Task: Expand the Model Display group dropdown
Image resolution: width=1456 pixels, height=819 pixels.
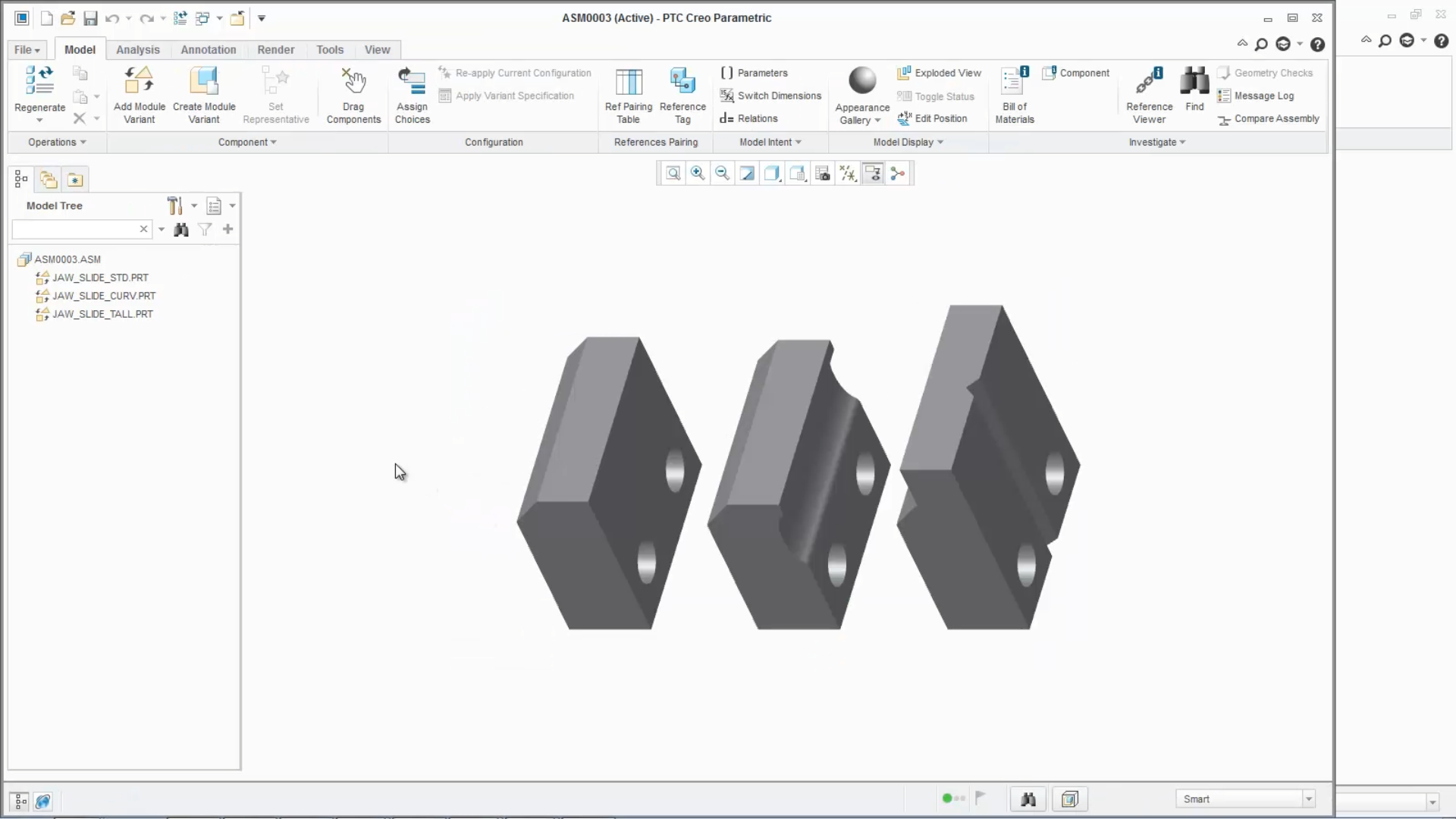Action: 908,142
